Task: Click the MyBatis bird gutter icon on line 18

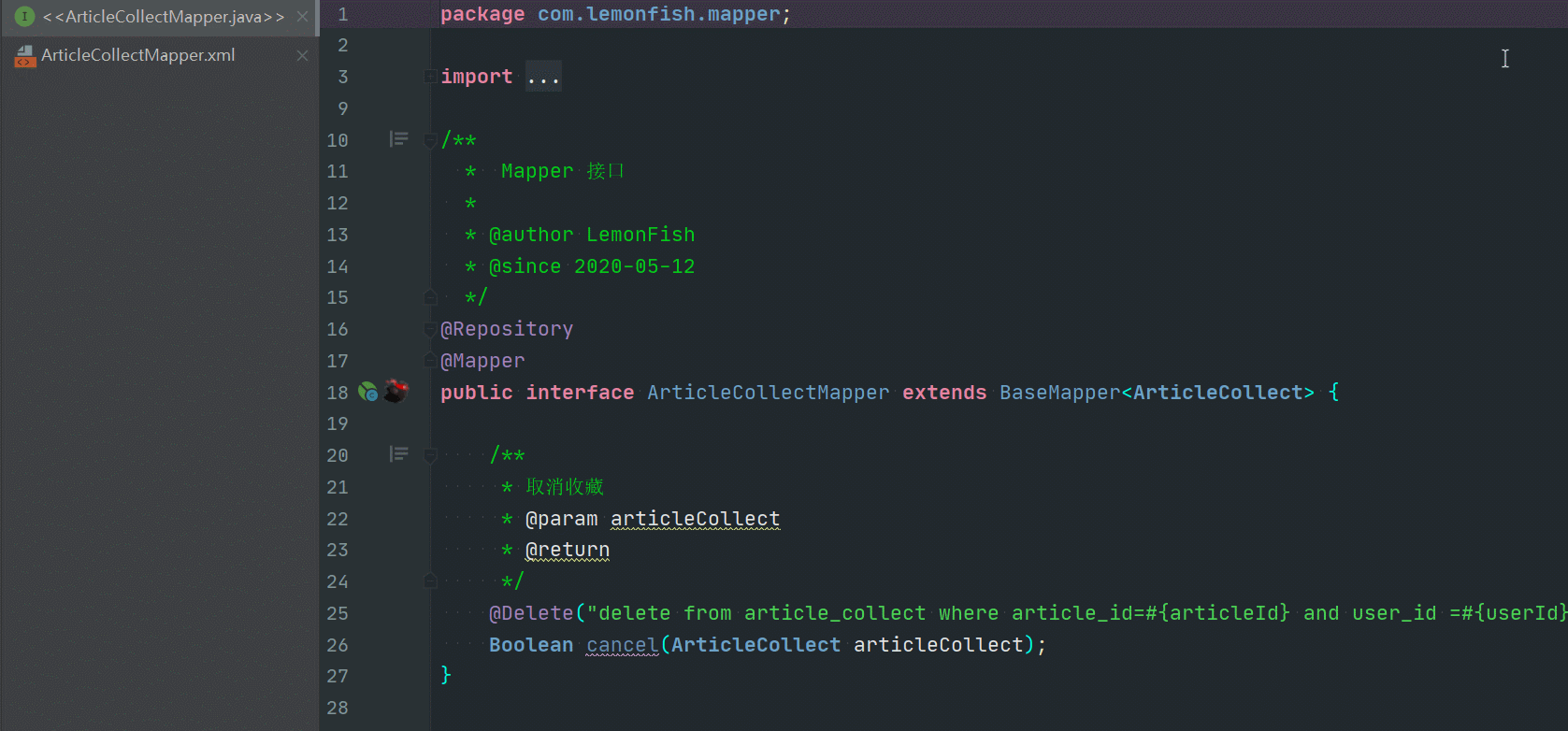Action: (x=396, y=391)
